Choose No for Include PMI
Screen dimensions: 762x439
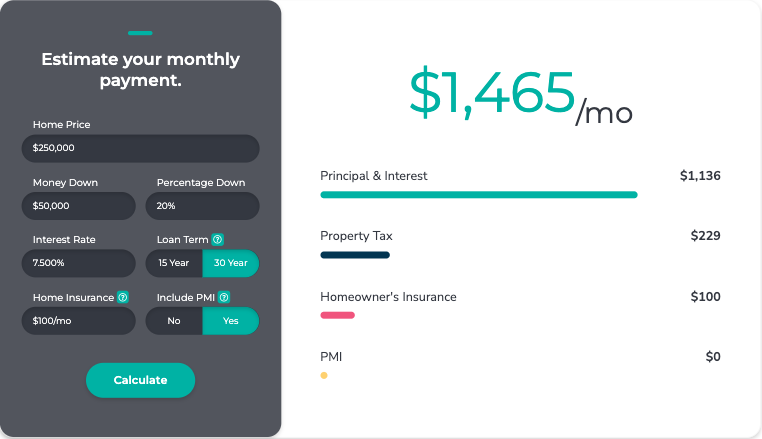[x=174, y=321]
